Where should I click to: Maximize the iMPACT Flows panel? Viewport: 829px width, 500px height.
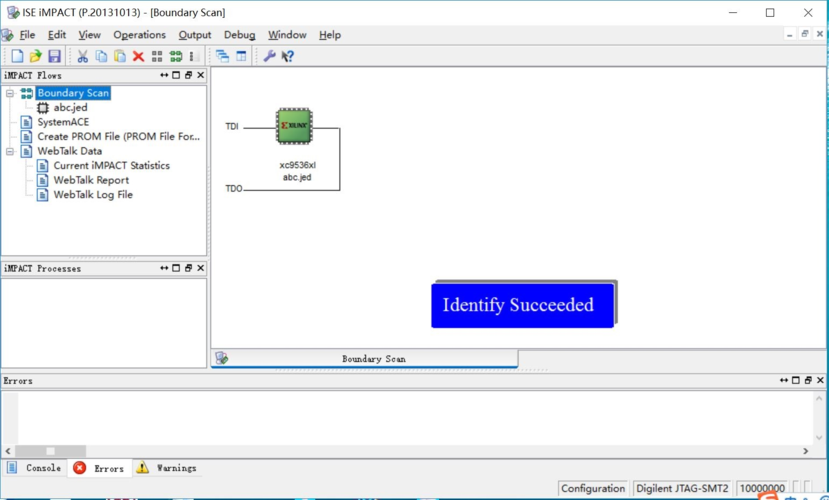(x=176, y=75)
